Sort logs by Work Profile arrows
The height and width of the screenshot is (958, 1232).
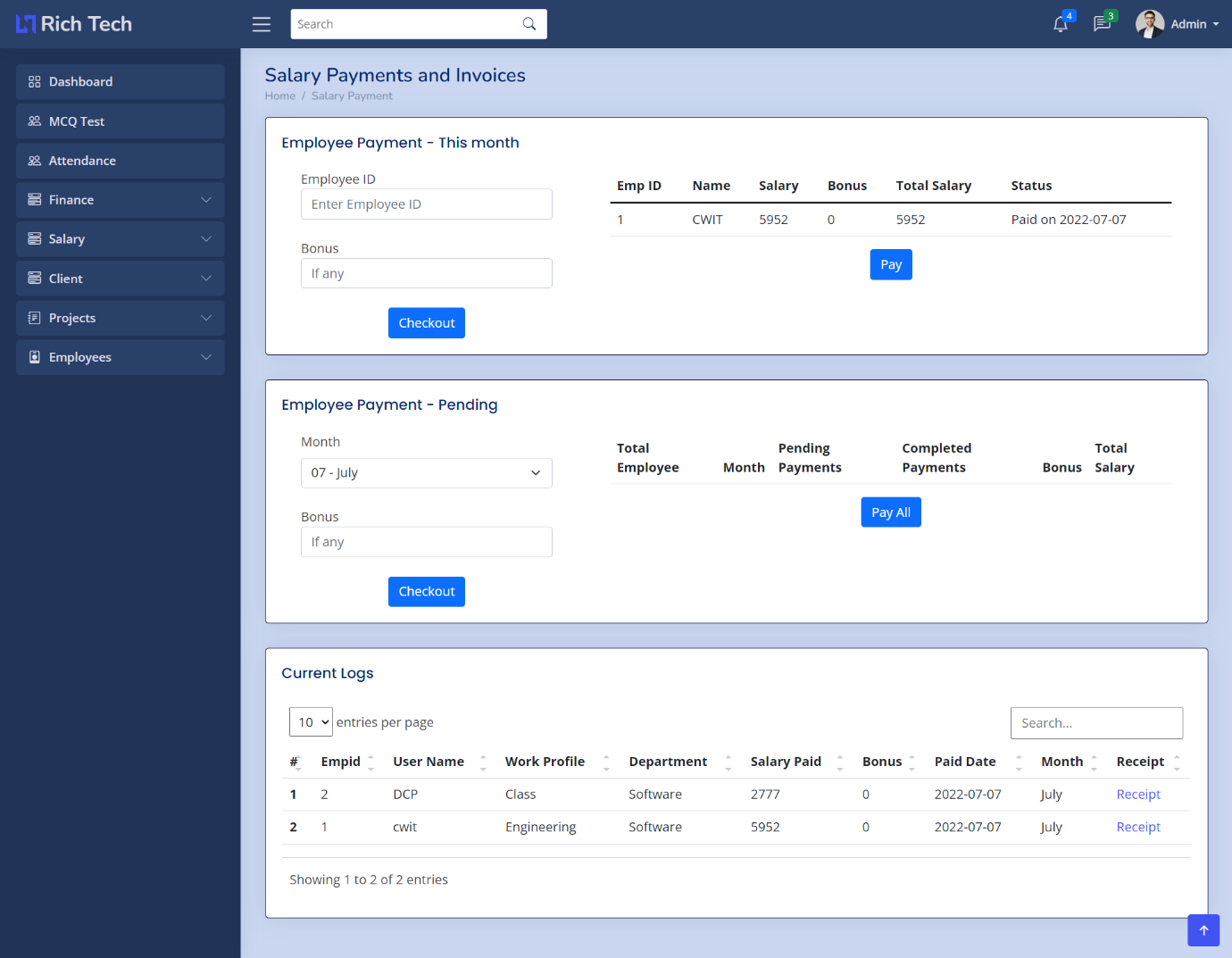(606, 762)
